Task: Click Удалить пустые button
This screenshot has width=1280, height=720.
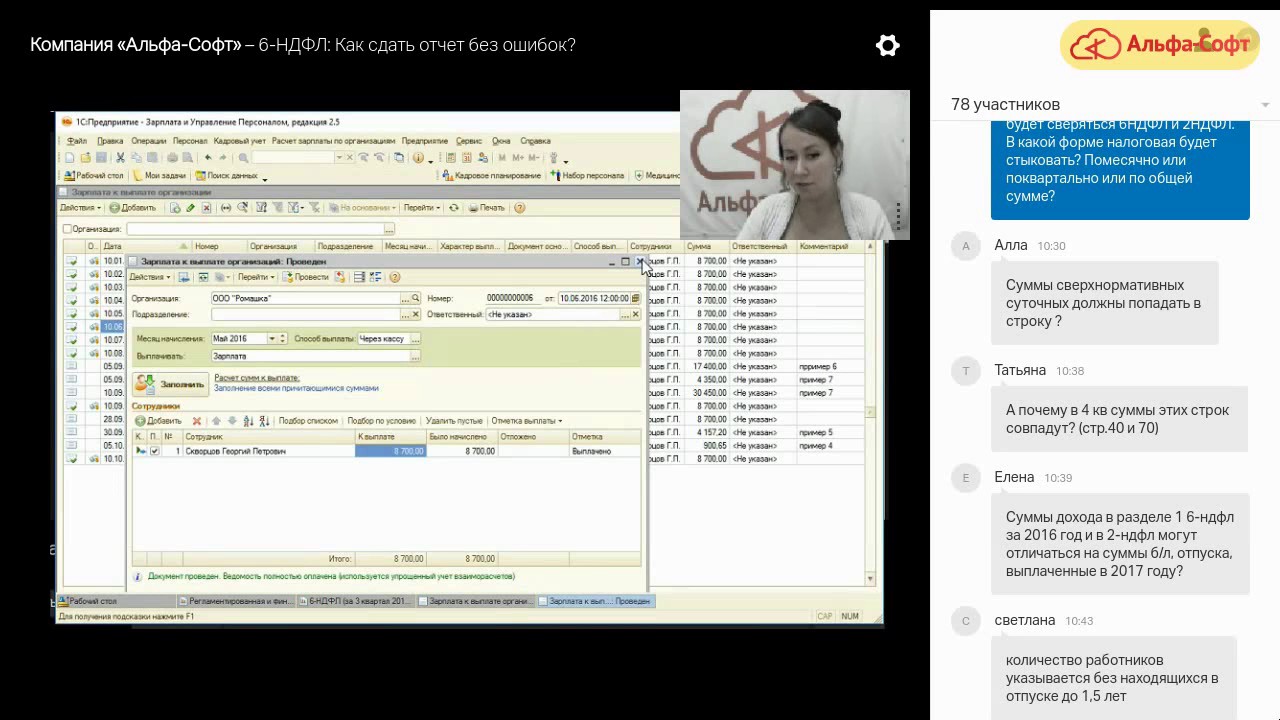Action: click(454, 421)
